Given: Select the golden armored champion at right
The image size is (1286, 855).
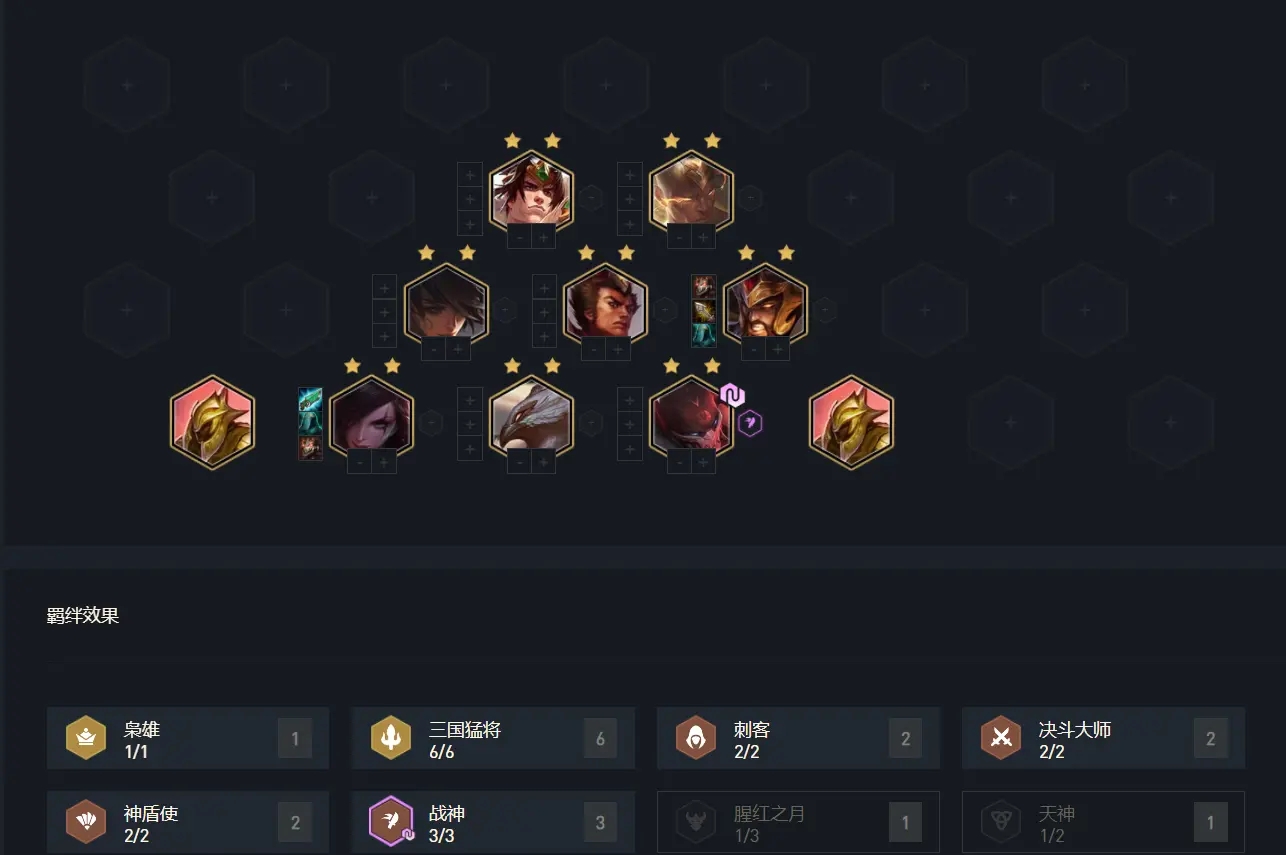Looking at the screenshot, I should tap(851, 422).
